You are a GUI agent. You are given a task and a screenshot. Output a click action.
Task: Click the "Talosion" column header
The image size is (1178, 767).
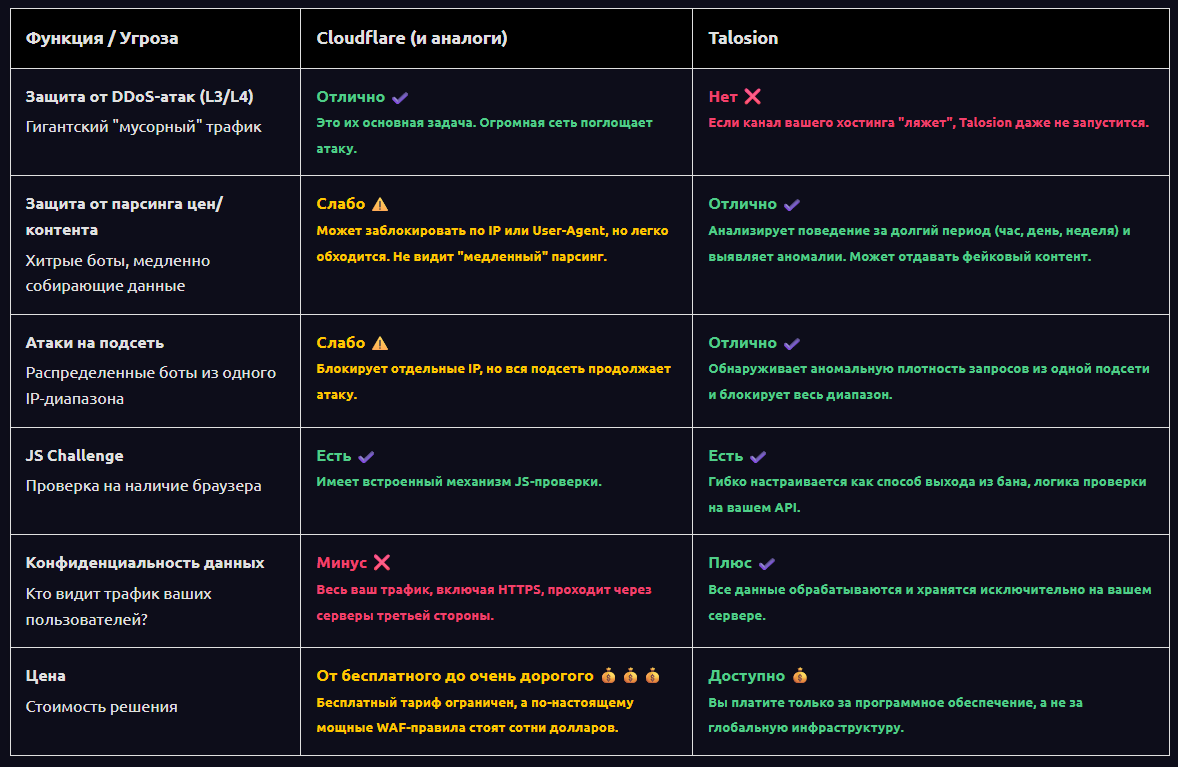coord(743,38)
